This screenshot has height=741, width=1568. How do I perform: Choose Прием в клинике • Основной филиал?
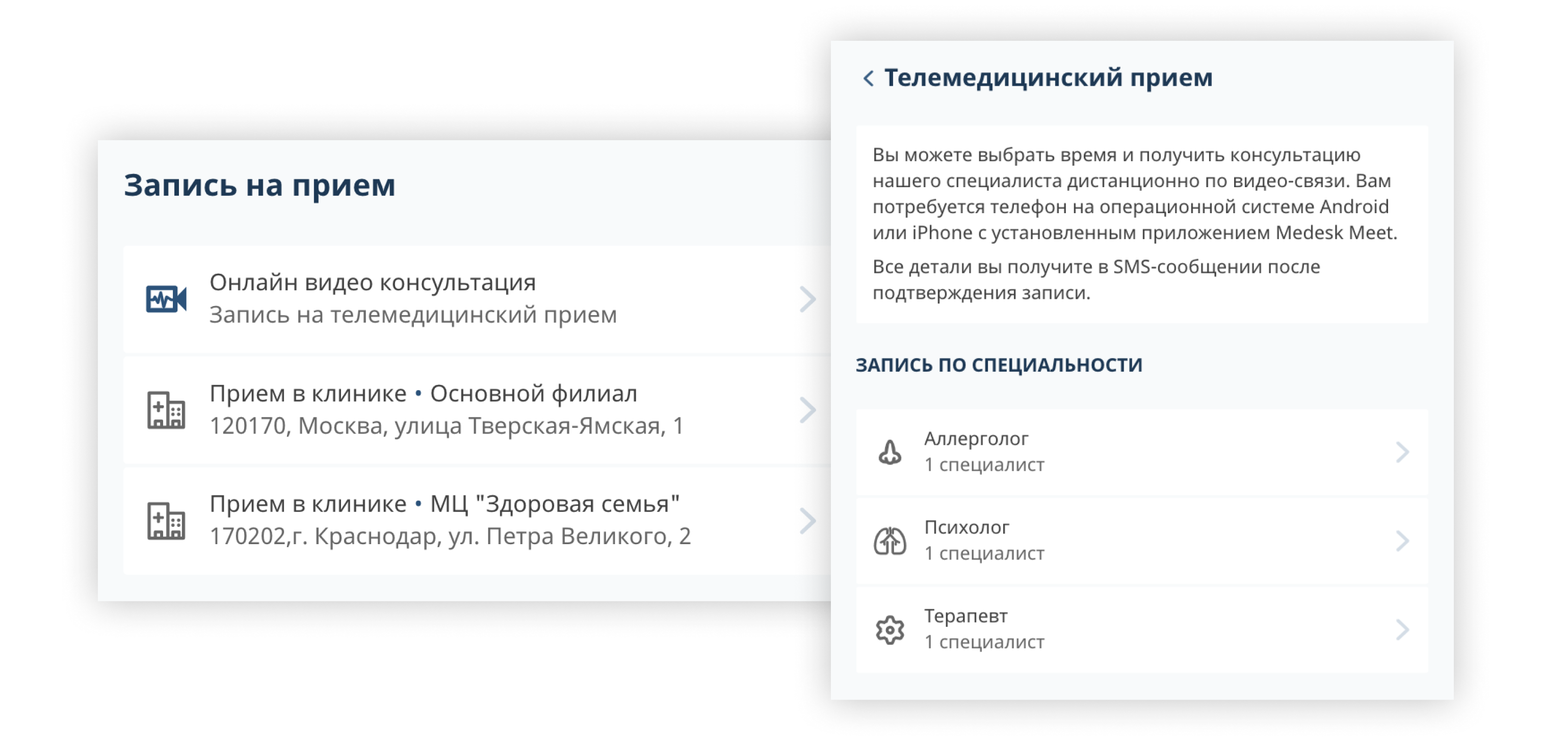click(477, 410)
